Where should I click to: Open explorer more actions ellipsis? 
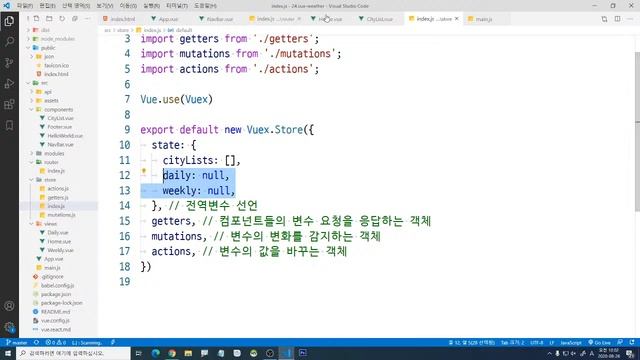coord(87,19)
